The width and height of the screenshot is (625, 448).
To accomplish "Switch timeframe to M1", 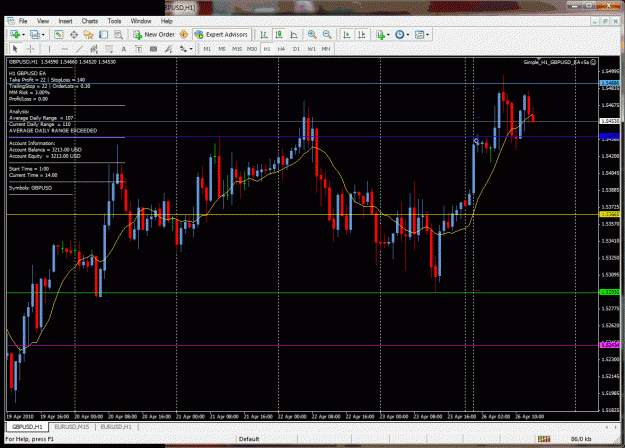I will point(207,49).
